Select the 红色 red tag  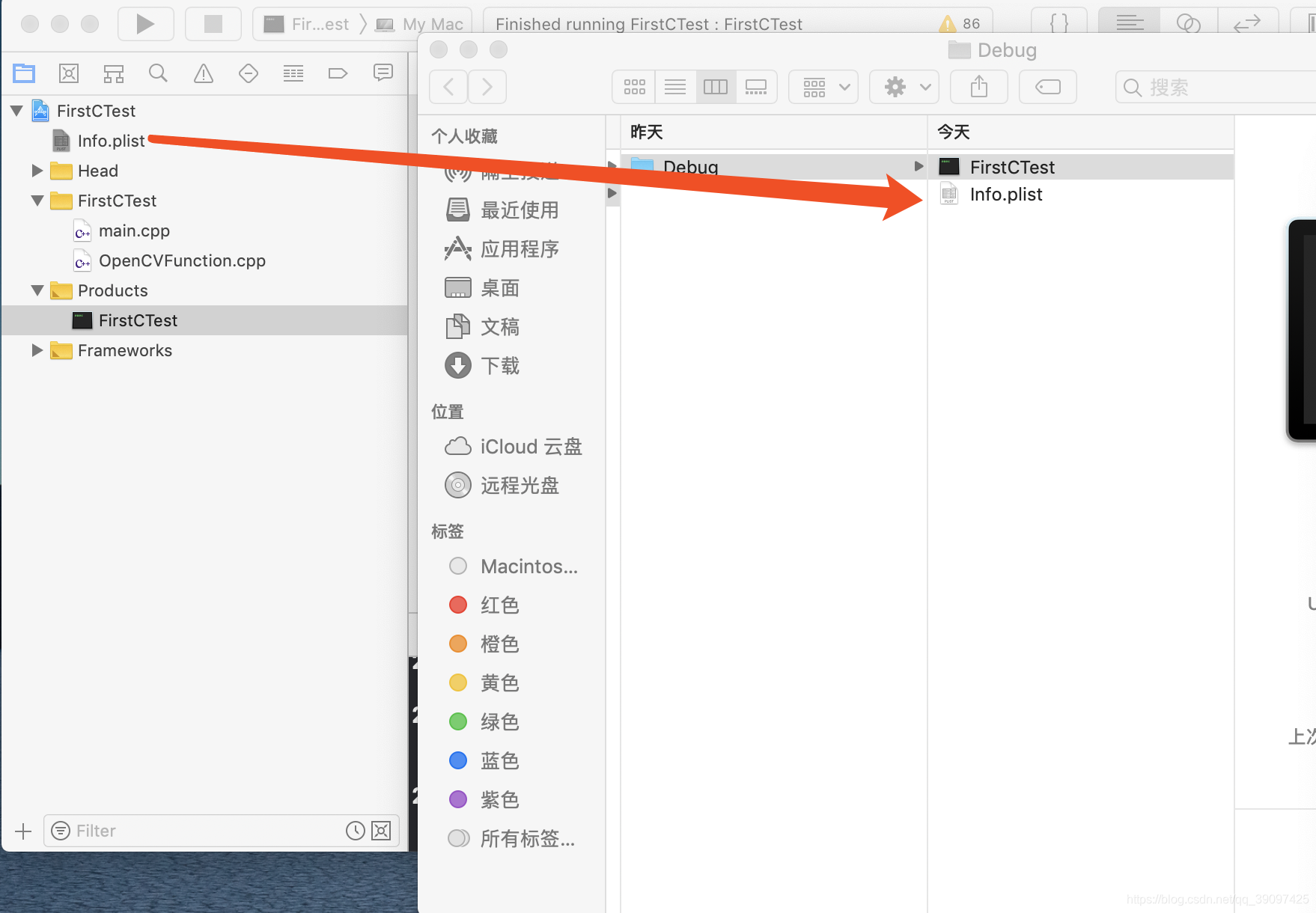(499, 605)
